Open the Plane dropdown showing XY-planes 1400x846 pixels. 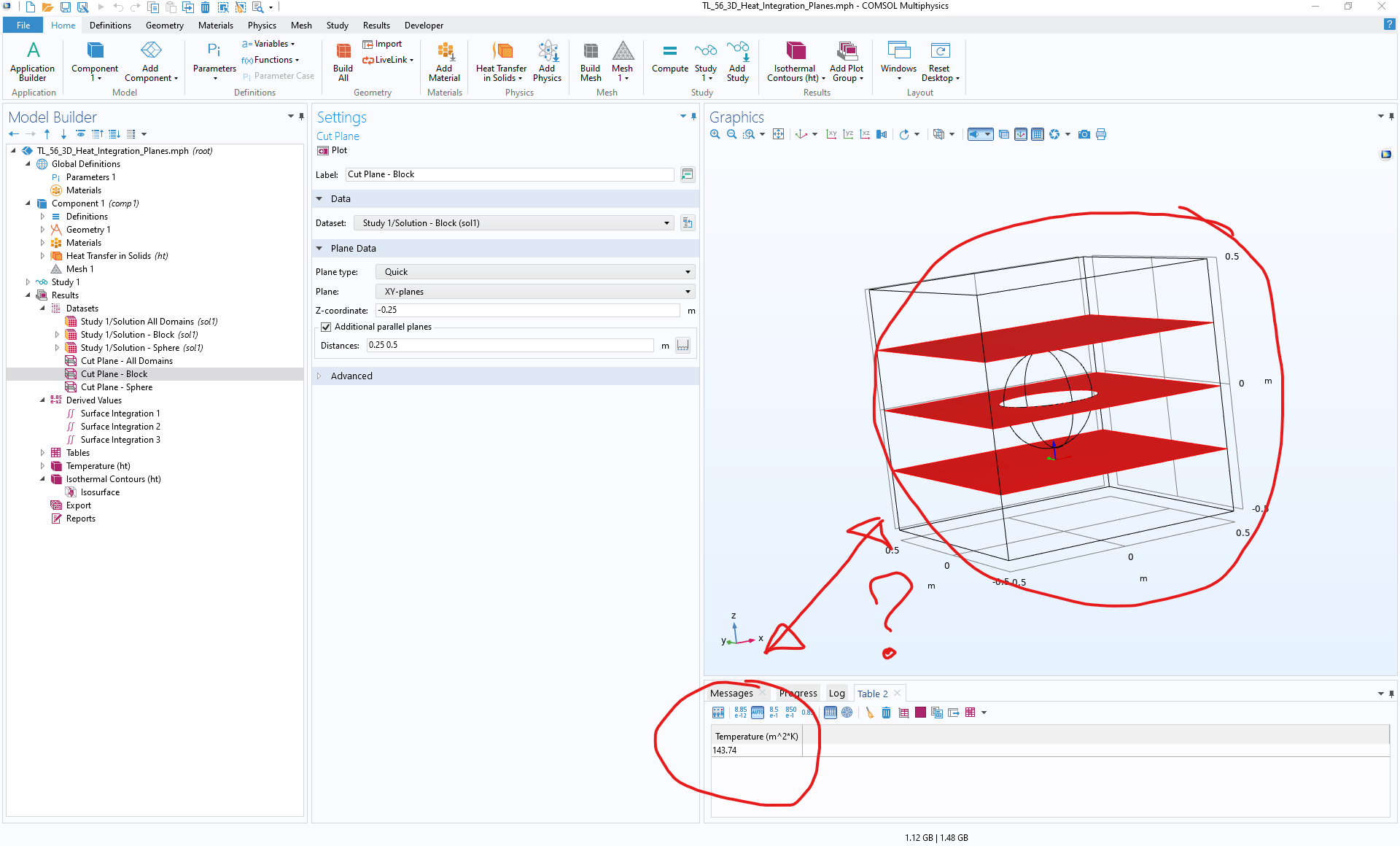point(535,292)
